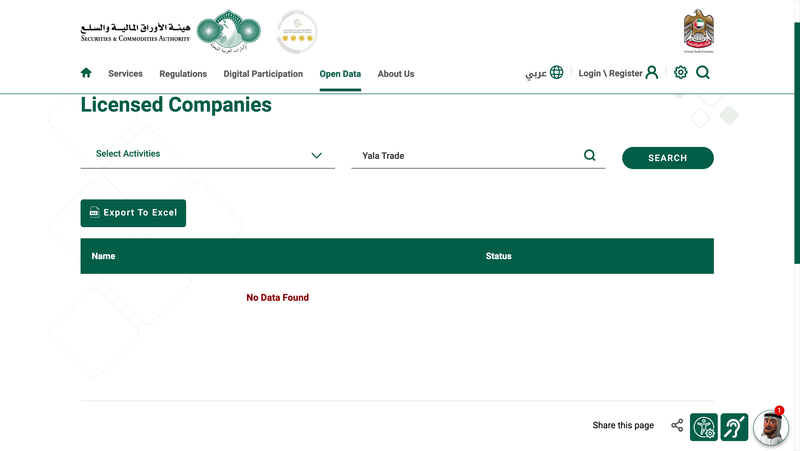Switch the language to Arabic (عربي)
This screenshot has height=451, width=800.
536,73
